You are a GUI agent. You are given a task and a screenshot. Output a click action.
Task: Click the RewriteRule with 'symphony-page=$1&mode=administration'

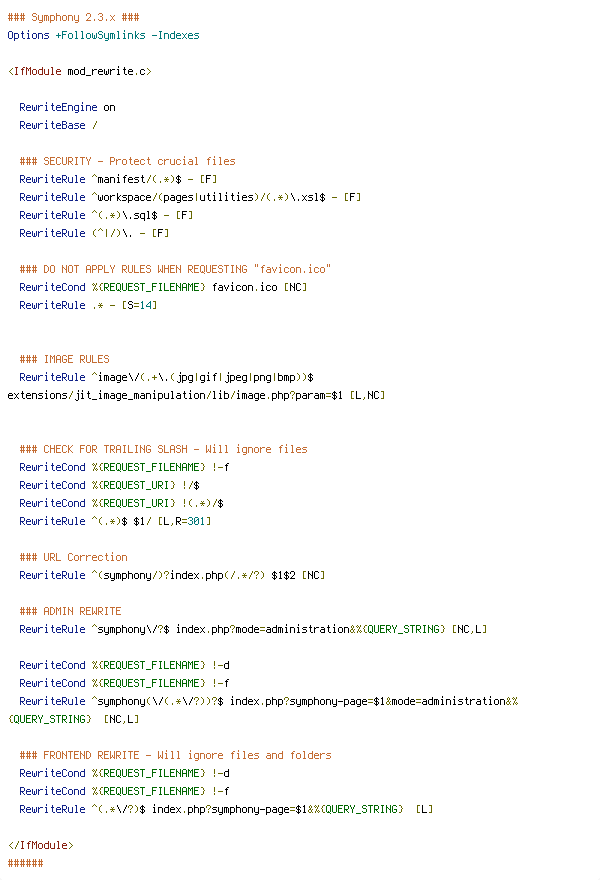tap(269, 701)
